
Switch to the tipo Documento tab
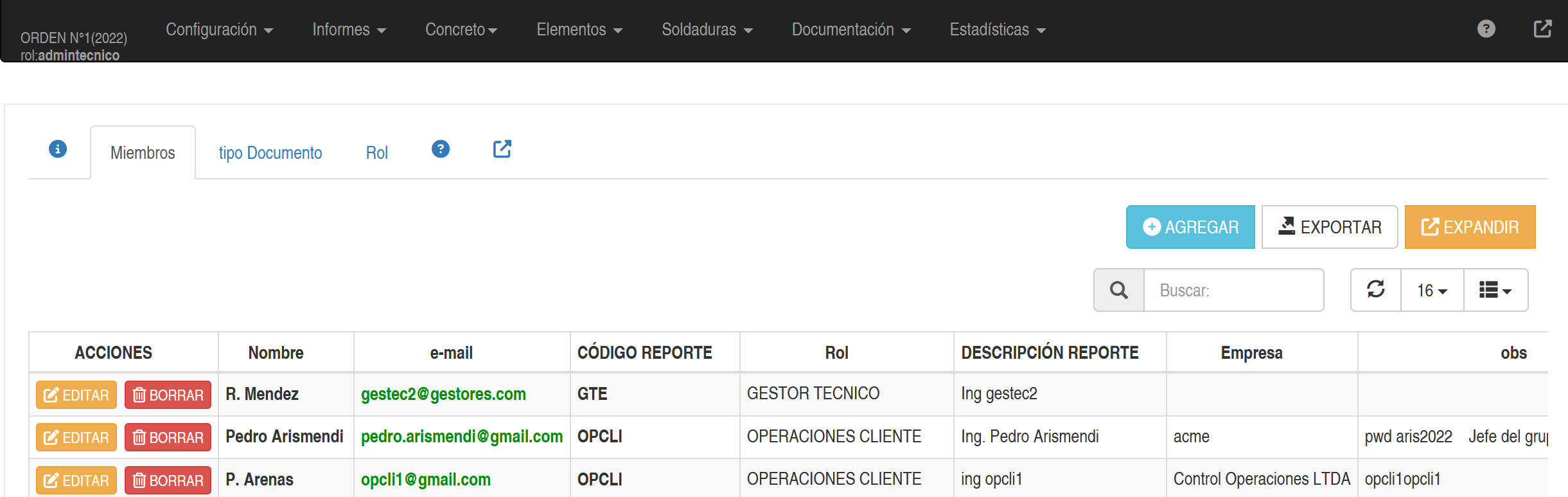click(x=270, y=153)
